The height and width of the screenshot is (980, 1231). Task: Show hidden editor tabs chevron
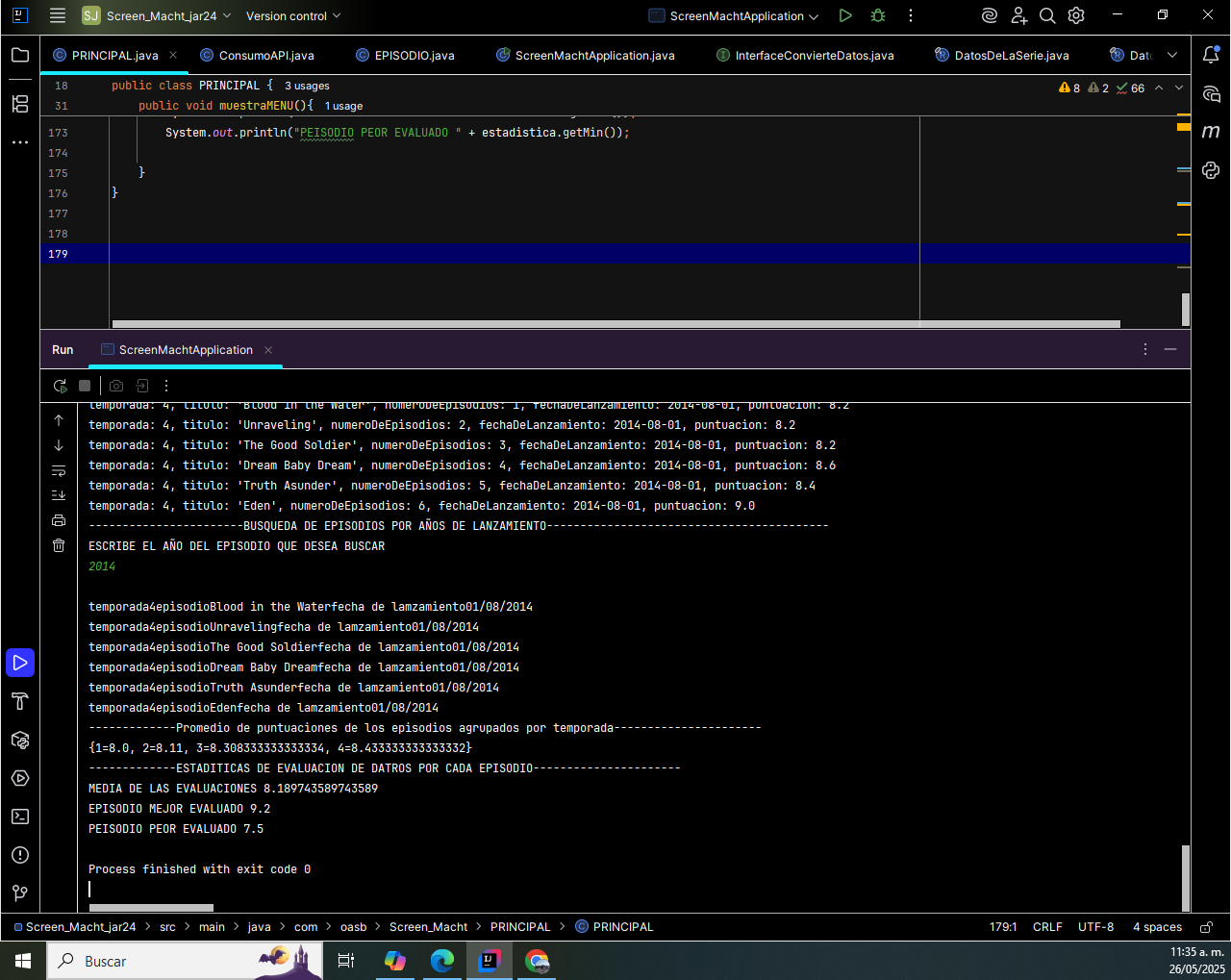click(1172, 55)
